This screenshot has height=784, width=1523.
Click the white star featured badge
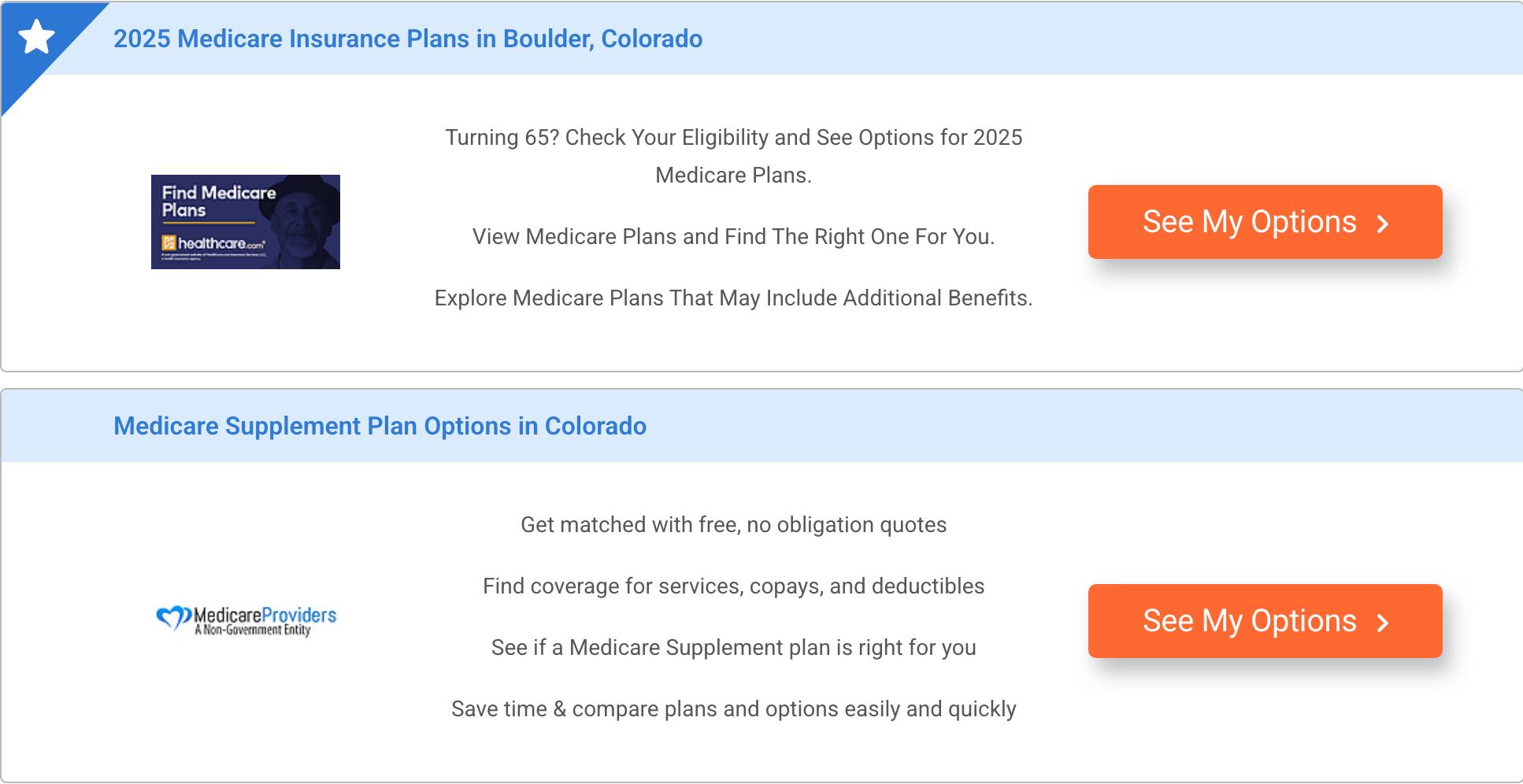(36, 37)
